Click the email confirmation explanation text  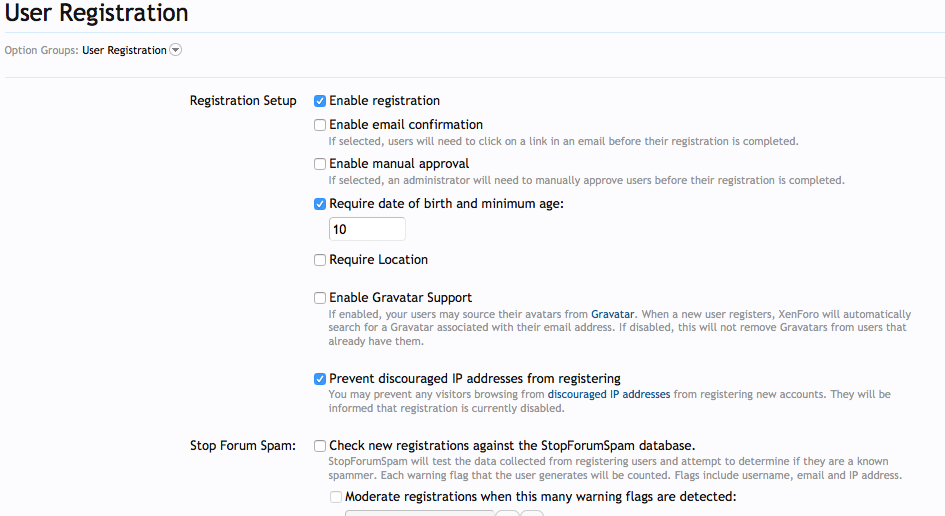pos(563,142)
